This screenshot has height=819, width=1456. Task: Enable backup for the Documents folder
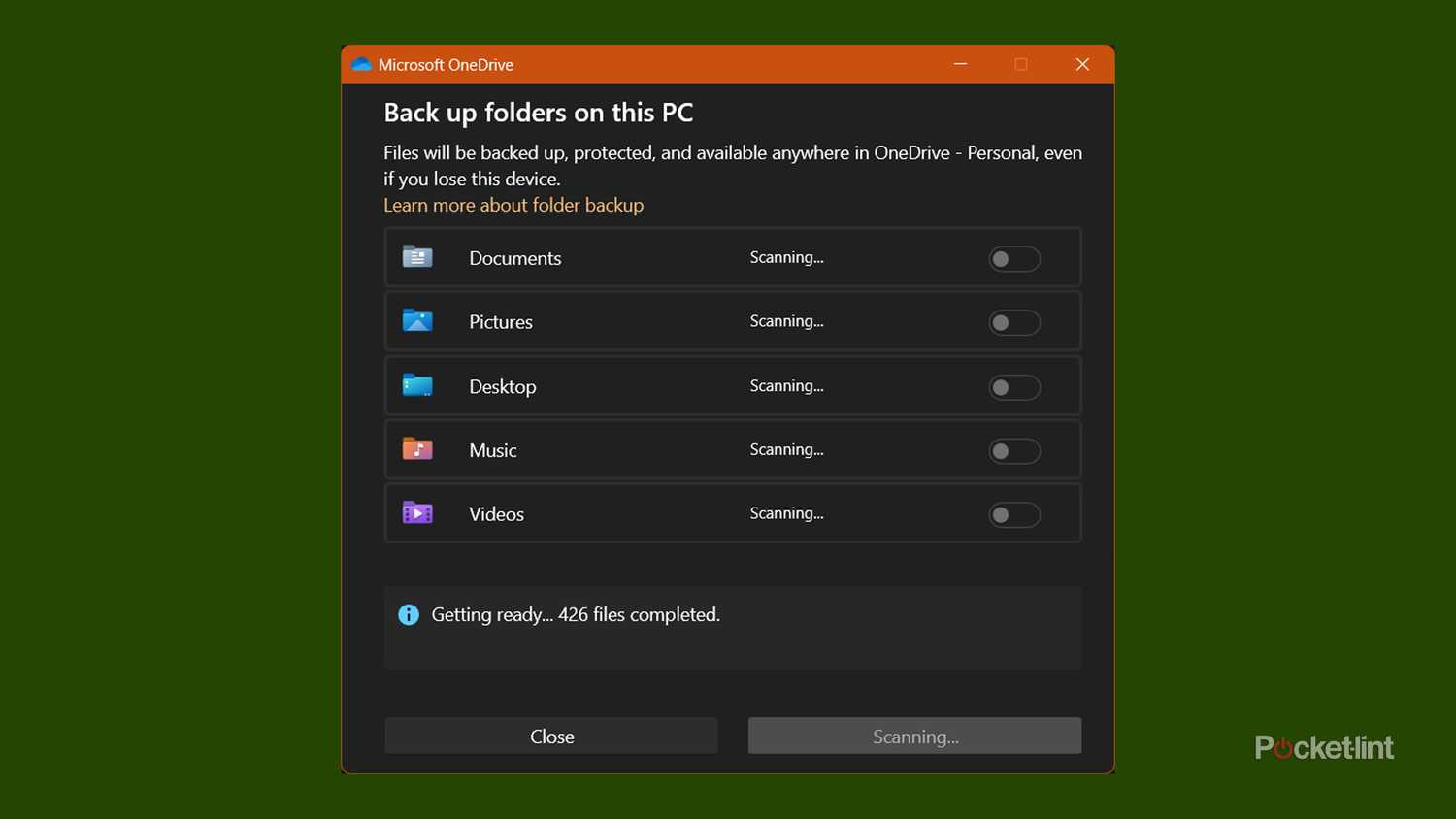pos(1013,258)
